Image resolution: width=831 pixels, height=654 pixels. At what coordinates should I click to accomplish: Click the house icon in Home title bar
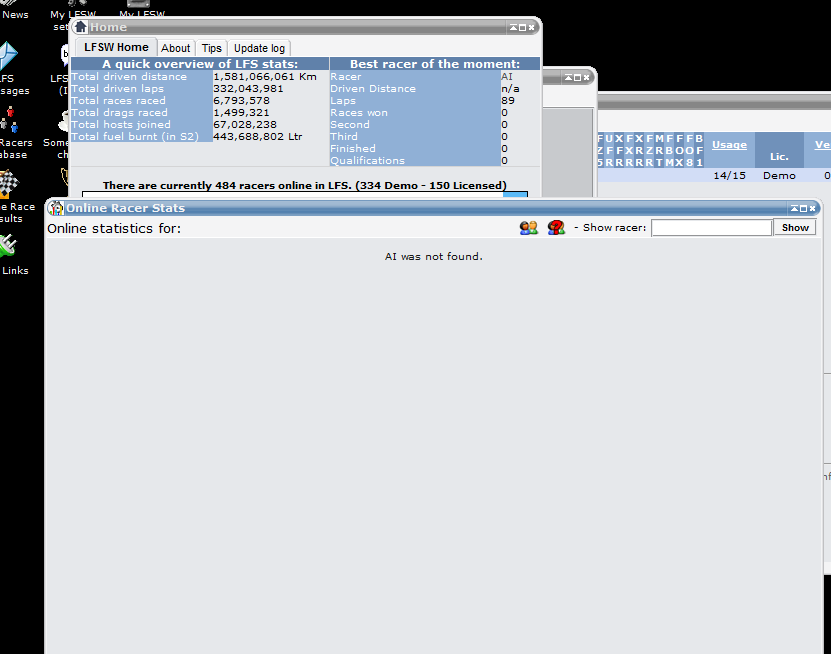[81, 26]
